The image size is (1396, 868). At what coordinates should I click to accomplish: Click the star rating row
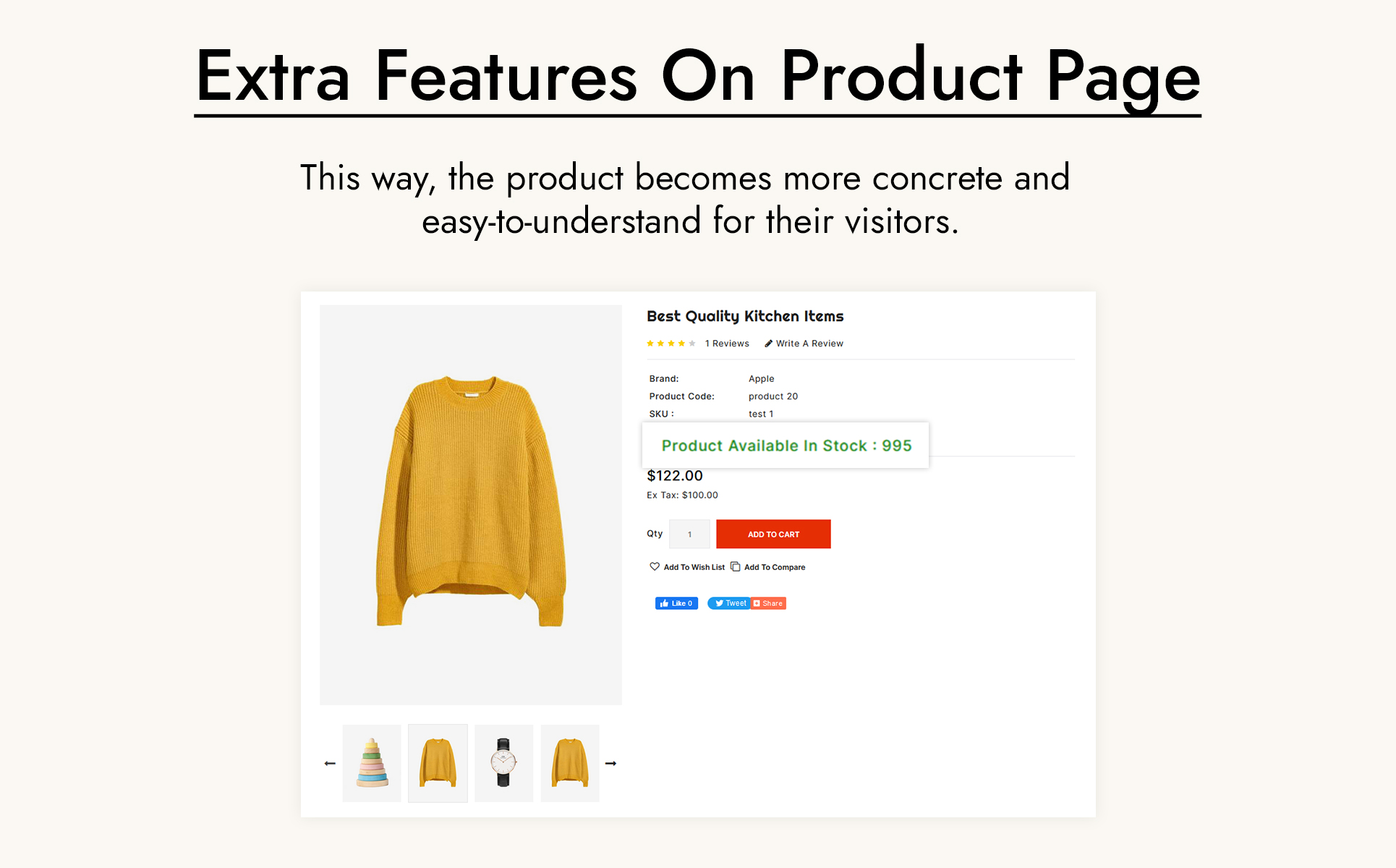671,344
